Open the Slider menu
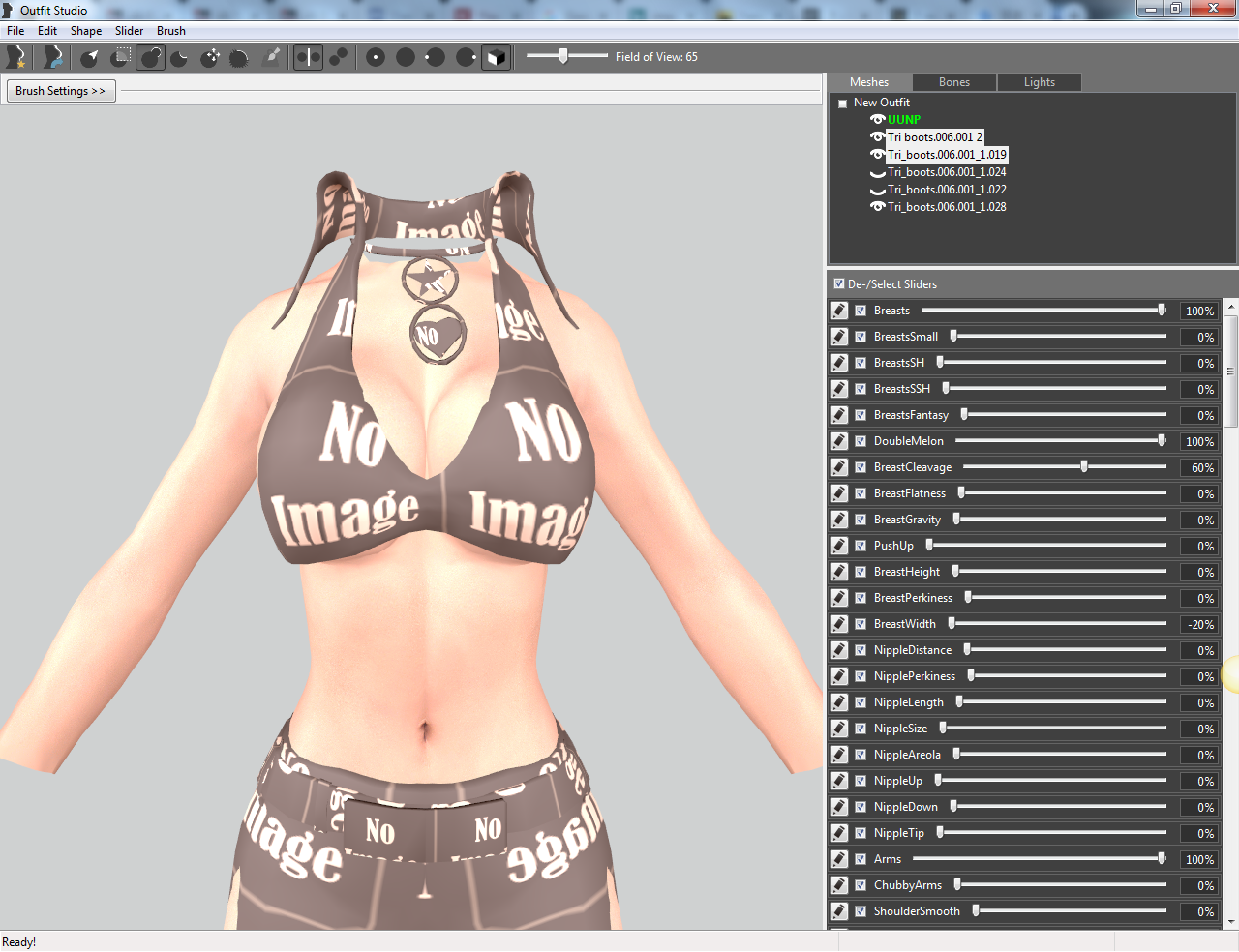This screenshot has width=1239, height=952. (x=130, y=31)
